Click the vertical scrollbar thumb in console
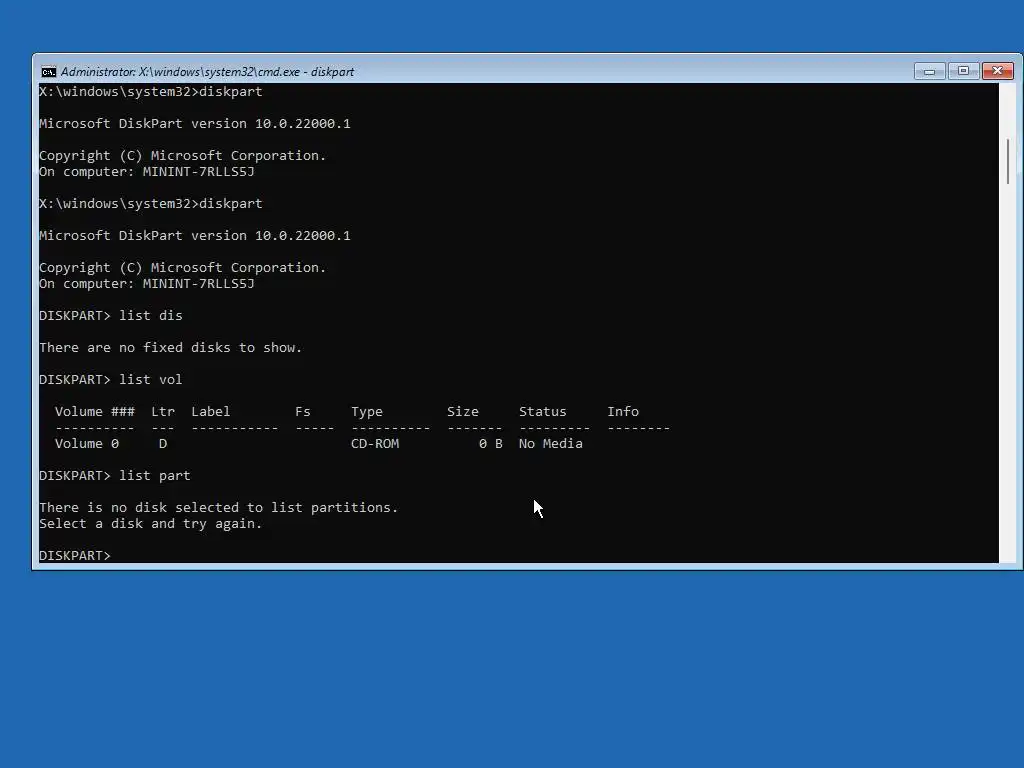 (1008, 161)
